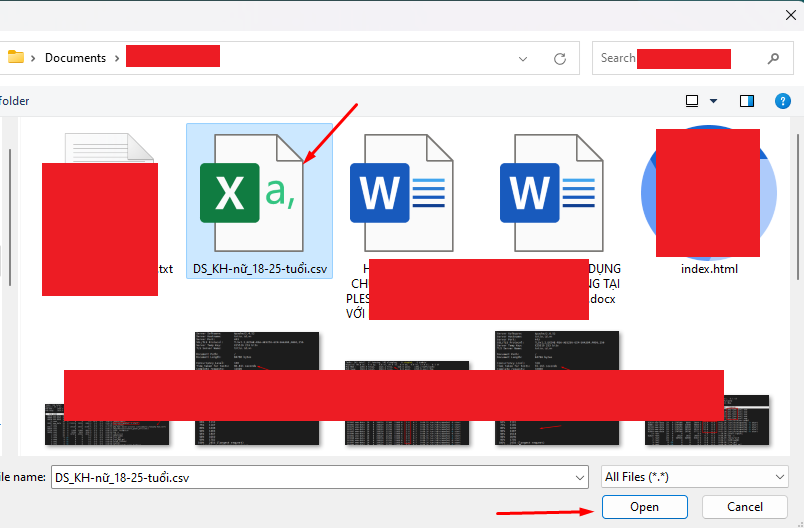This screenshot has width=804, height=528.
Task: Click the folder icon in the address bar
Action: click(x=16, y=58)
